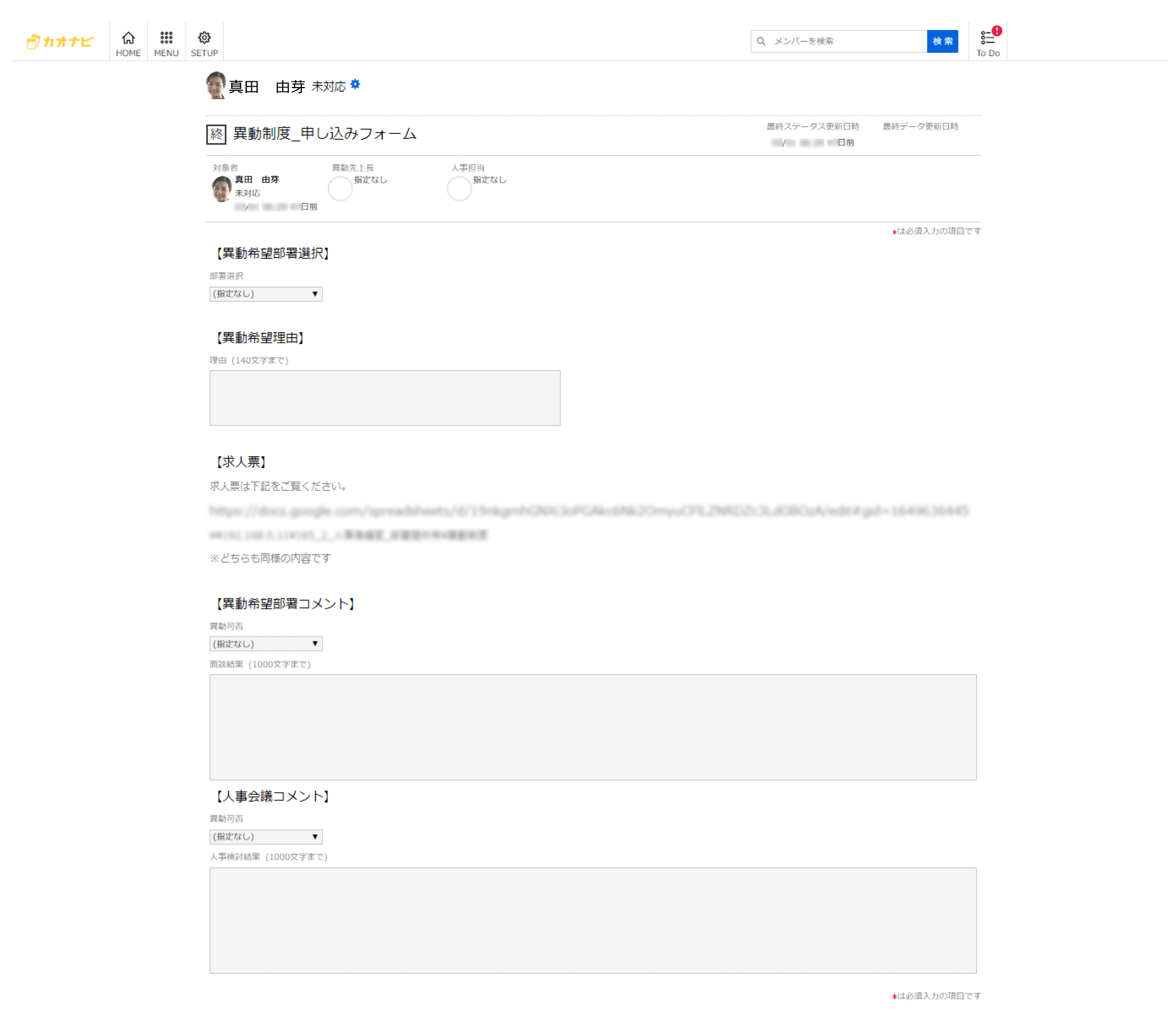Image resolution: width=1176 pixels, height=1025 pixels.
Task: Click 真田 由芽 header profile photo
Action: click(x=216, y=85)
